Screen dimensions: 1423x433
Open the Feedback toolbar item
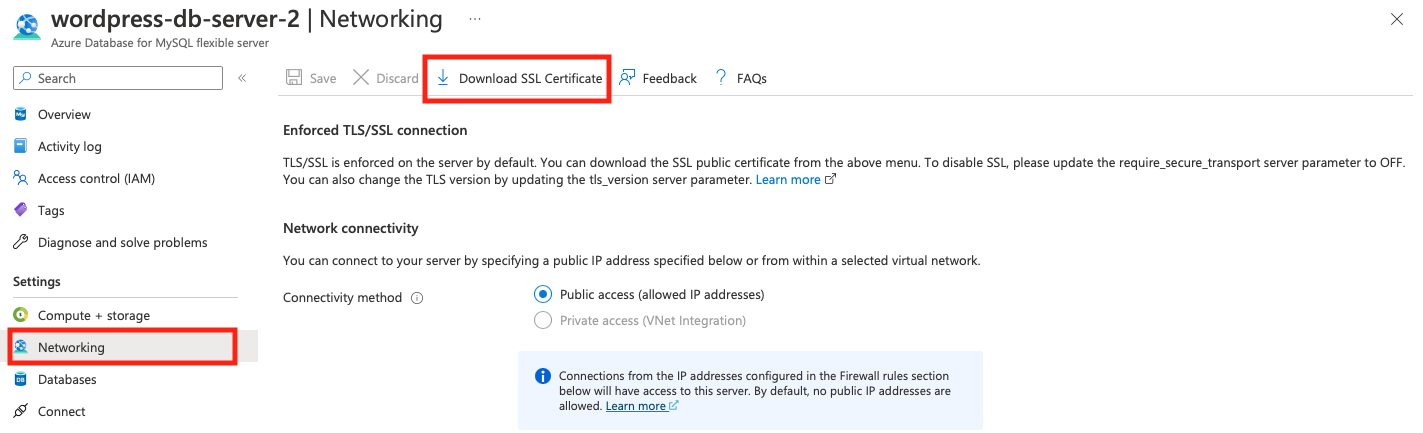tap(658, 78)
